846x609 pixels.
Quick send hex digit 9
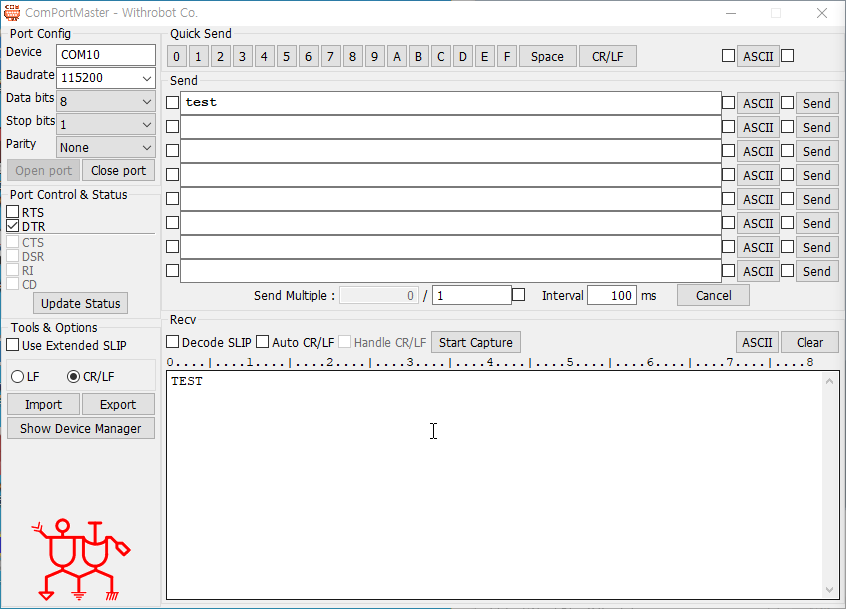374,57
